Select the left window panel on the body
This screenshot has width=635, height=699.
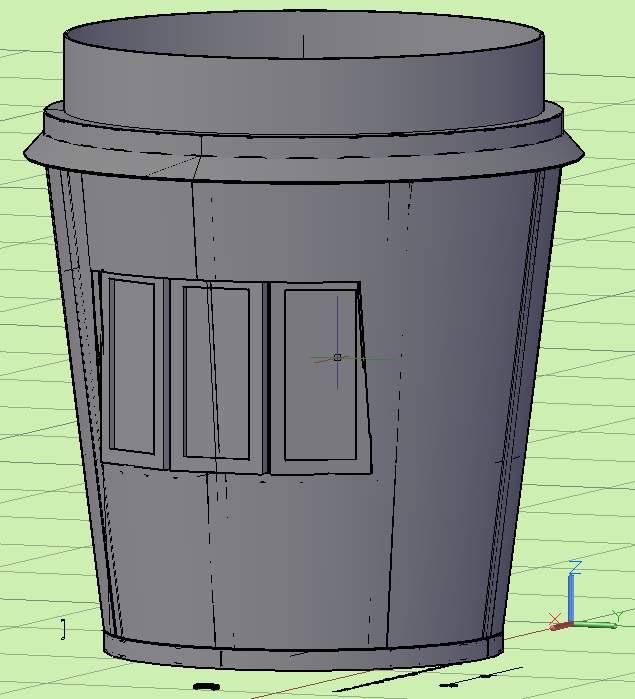tap(134, 365)
